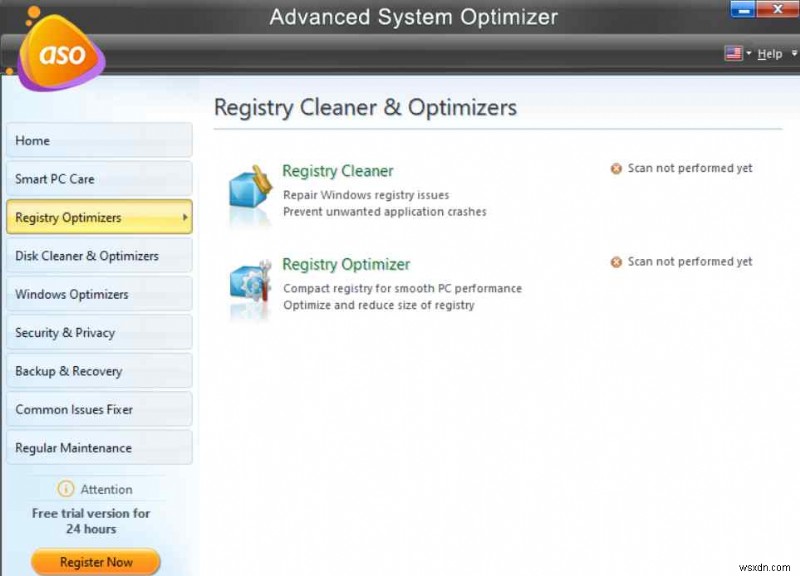This screenshot has height=576, width=800.
Task: Open the Registry Optimizer gear icon
Action: [250, 280]
